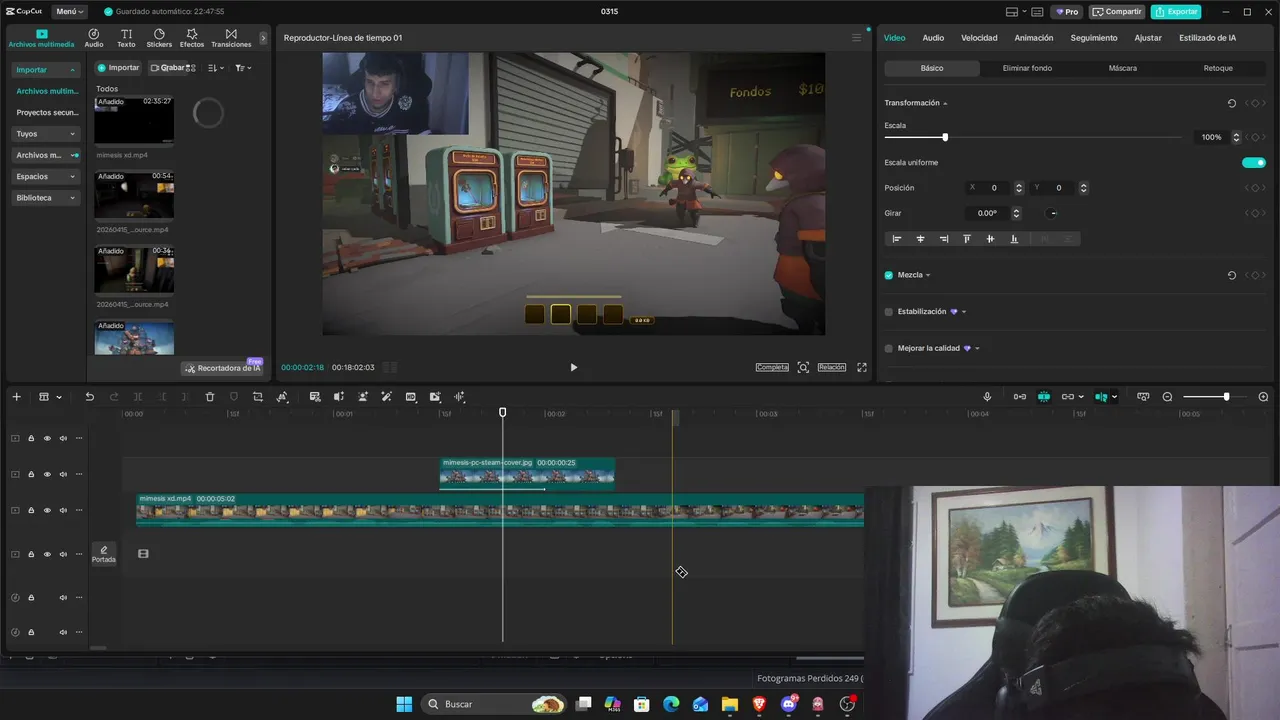1280x720 pixels.
Task: Switch to the Seguimiento tab
Action: (x=1094, y=38)
